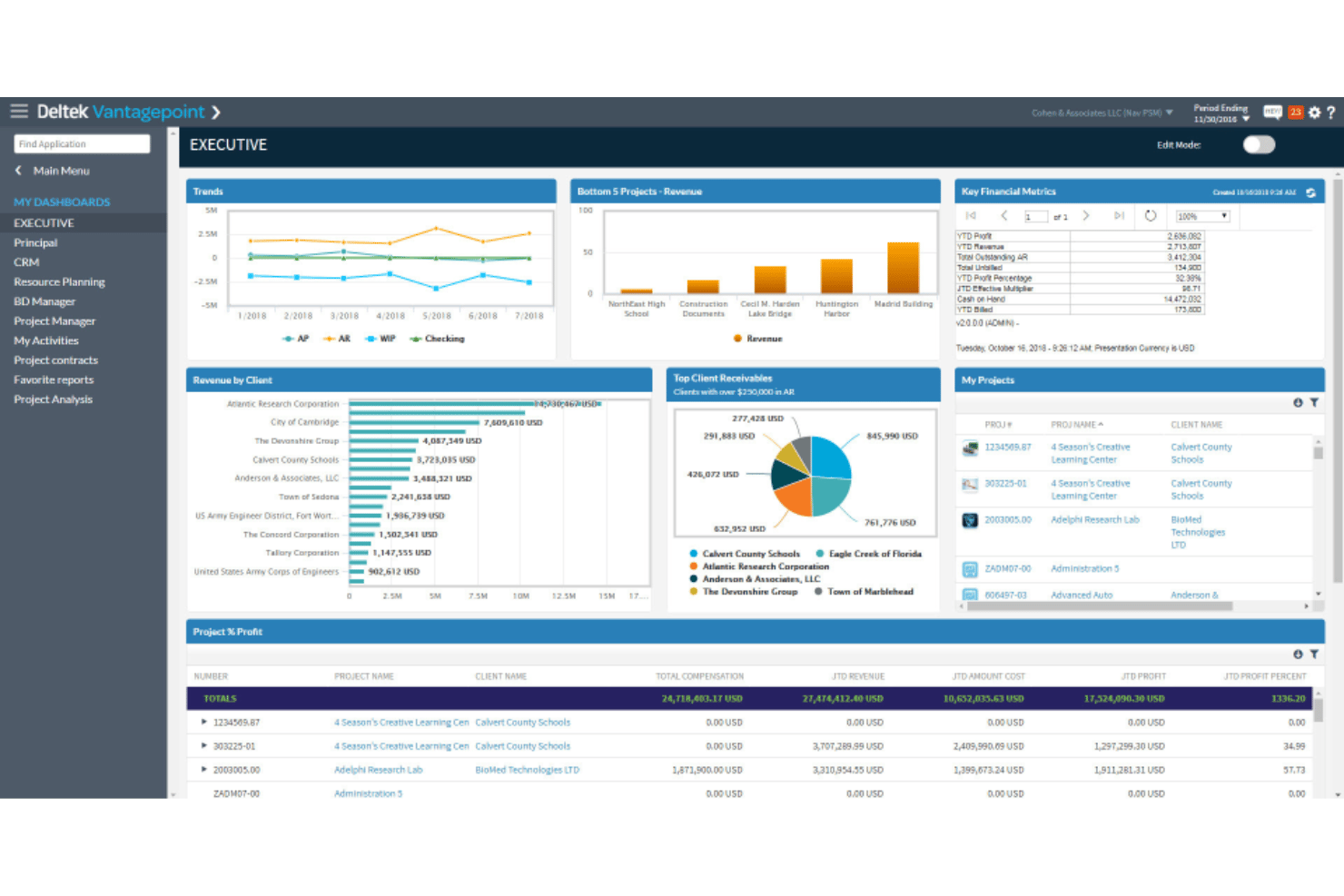Click the Madrid Building revenue bar
This screenshot has width=1344, height=896.
pos(904,268)
